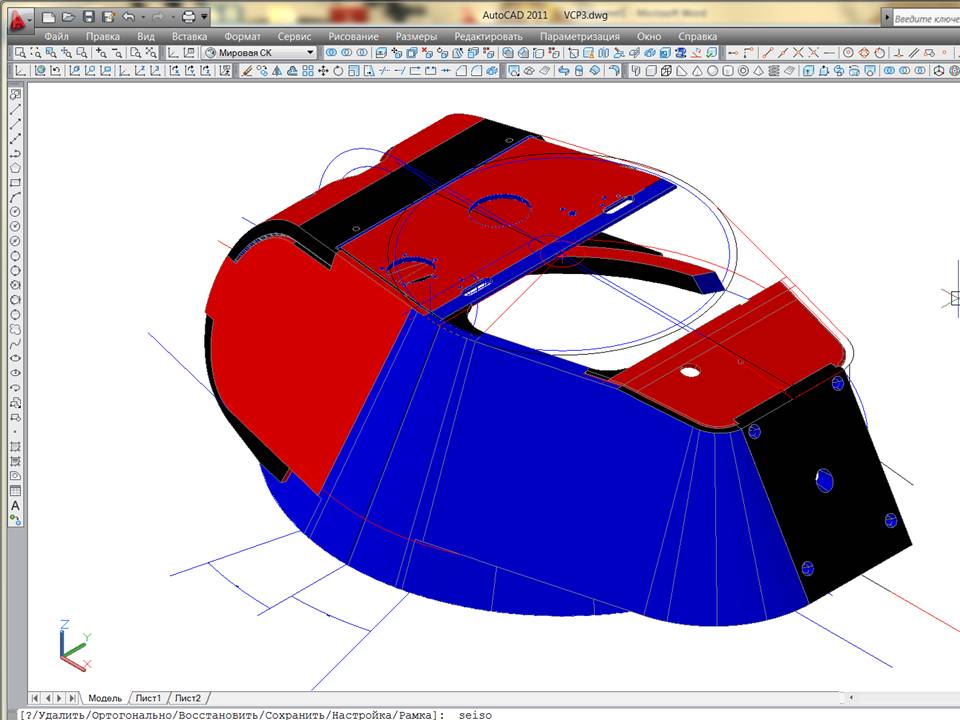Click the Save icon in quick access toolbar
Screen dimensions: 960x720
click(89, 17)
